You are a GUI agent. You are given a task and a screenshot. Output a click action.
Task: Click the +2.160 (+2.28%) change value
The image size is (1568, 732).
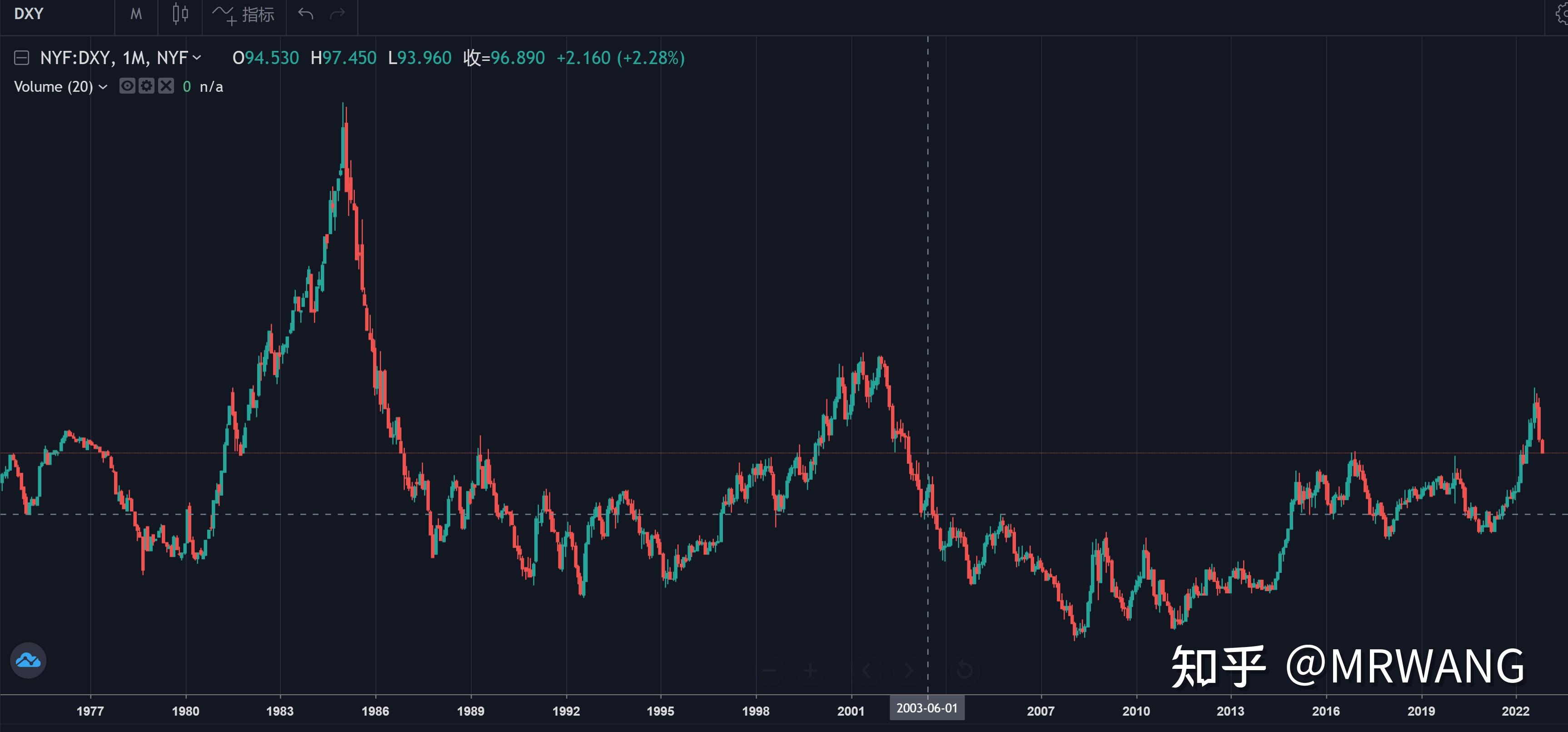click(x=620, y=58)
